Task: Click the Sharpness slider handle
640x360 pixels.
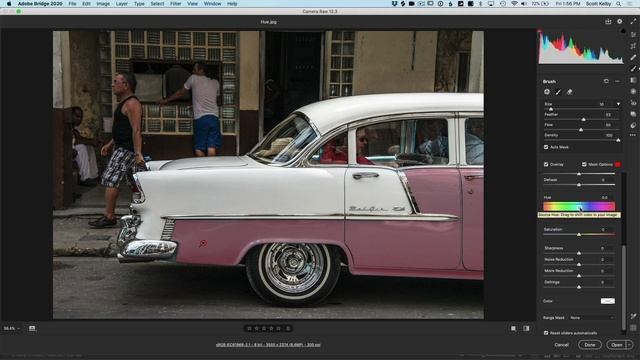Action: pos(579,253)
